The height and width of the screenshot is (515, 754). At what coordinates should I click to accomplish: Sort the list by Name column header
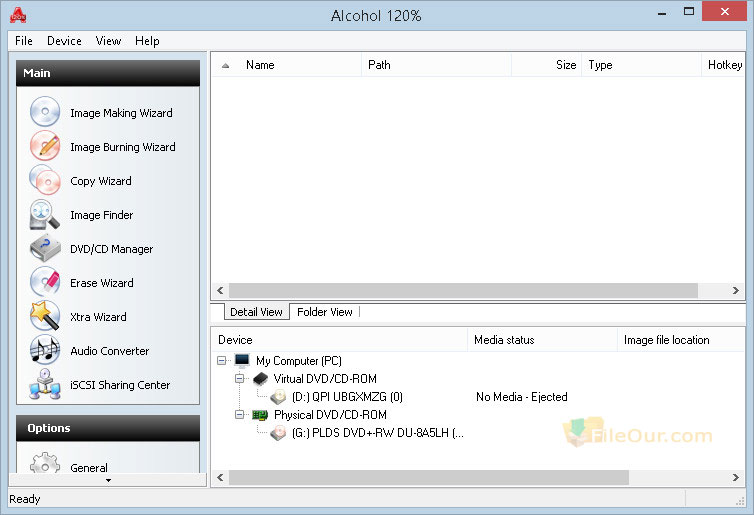click(260, 65)
